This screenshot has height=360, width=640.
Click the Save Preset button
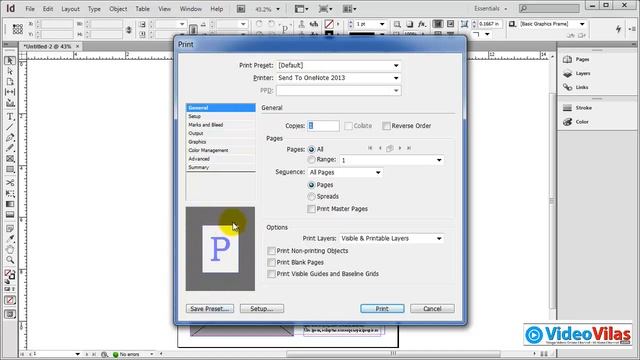tap(210, 309)
